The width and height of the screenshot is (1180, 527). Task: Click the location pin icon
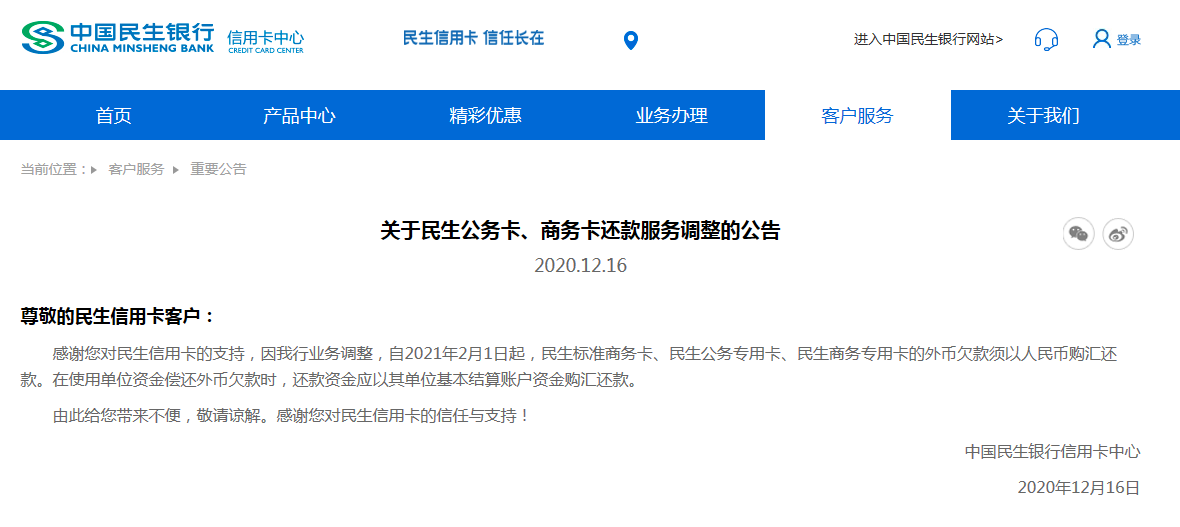point(631,41)
